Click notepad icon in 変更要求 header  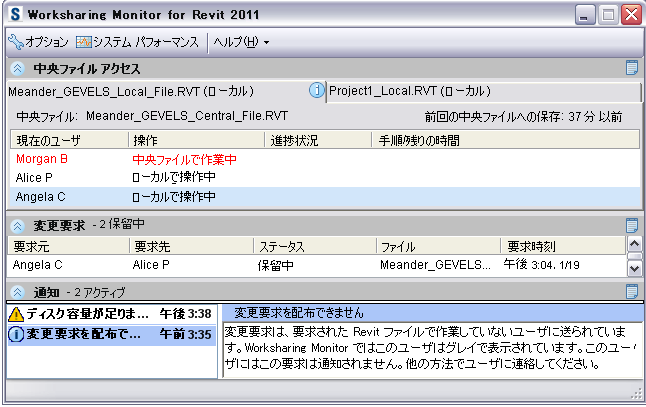(632, 225)
